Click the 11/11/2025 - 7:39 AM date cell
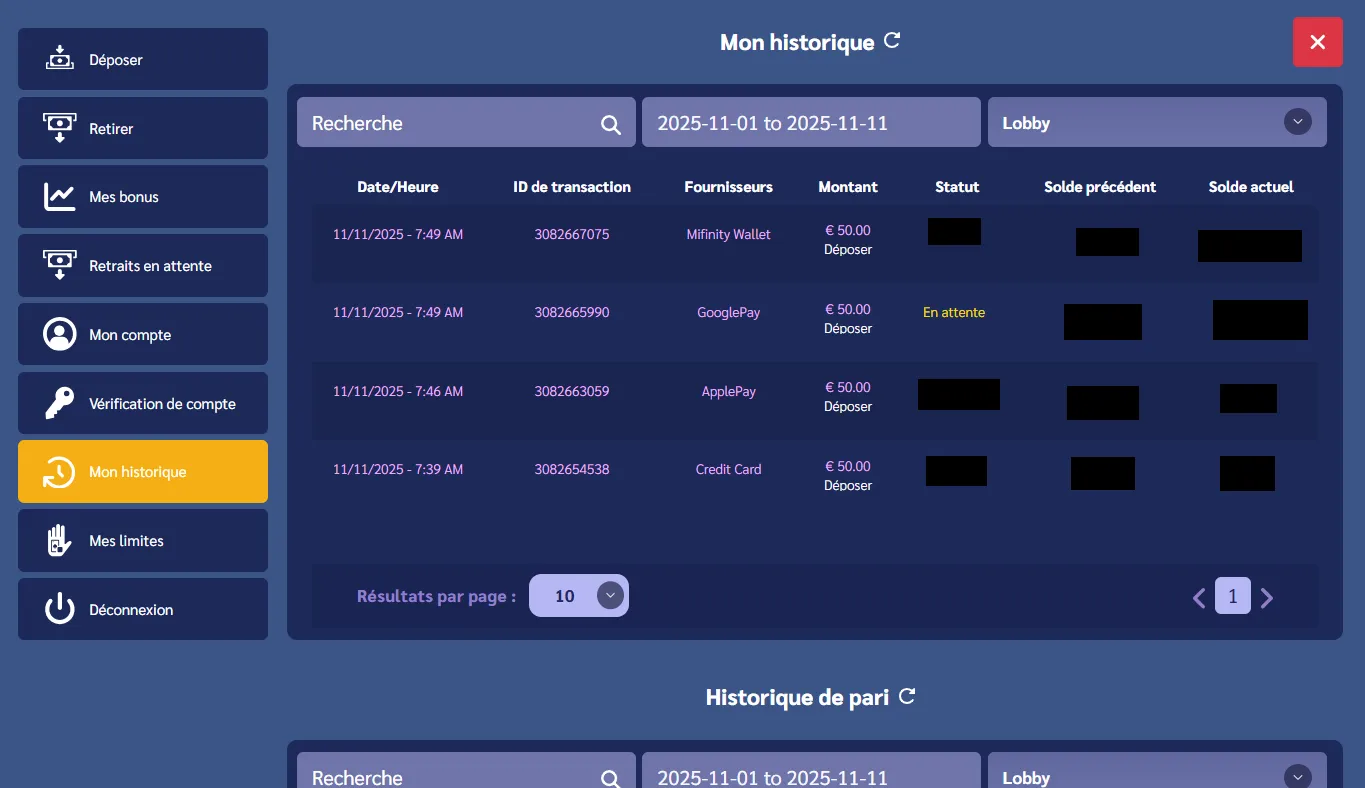The height and width of the screenshot is (788, 1365). [x=398, y=469]
